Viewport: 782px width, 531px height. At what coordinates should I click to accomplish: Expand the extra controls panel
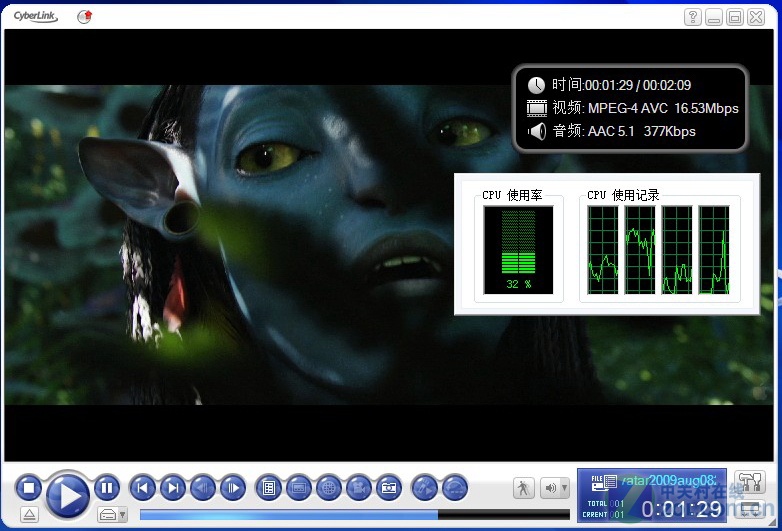(x=751, y=509)
